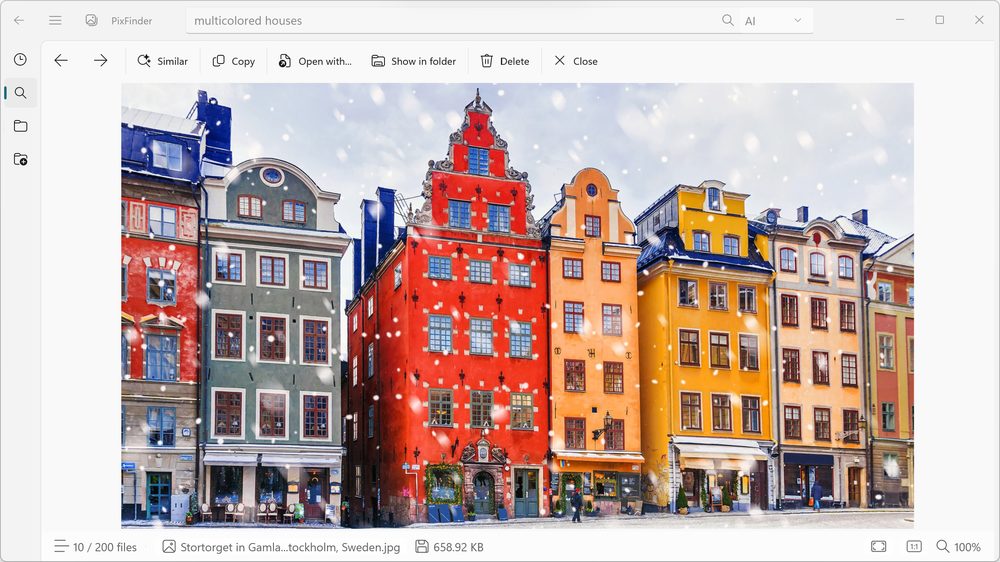Show the image in its folder
Image resolution: width=1000 pixels, height=562 pixels.
pos(414,61)
